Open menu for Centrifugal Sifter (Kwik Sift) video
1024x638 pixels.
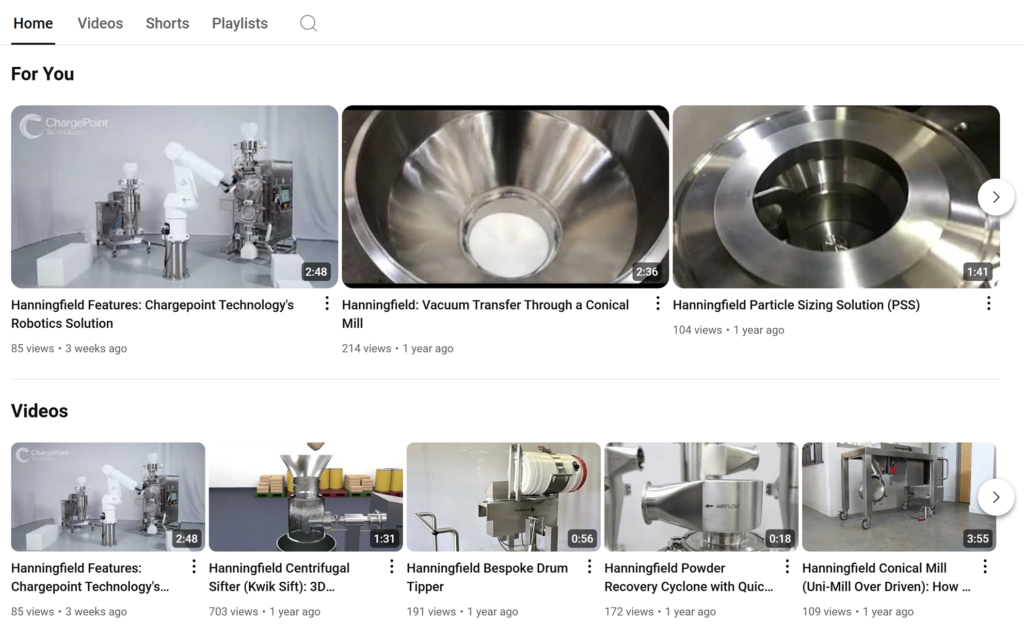[391, 567]
